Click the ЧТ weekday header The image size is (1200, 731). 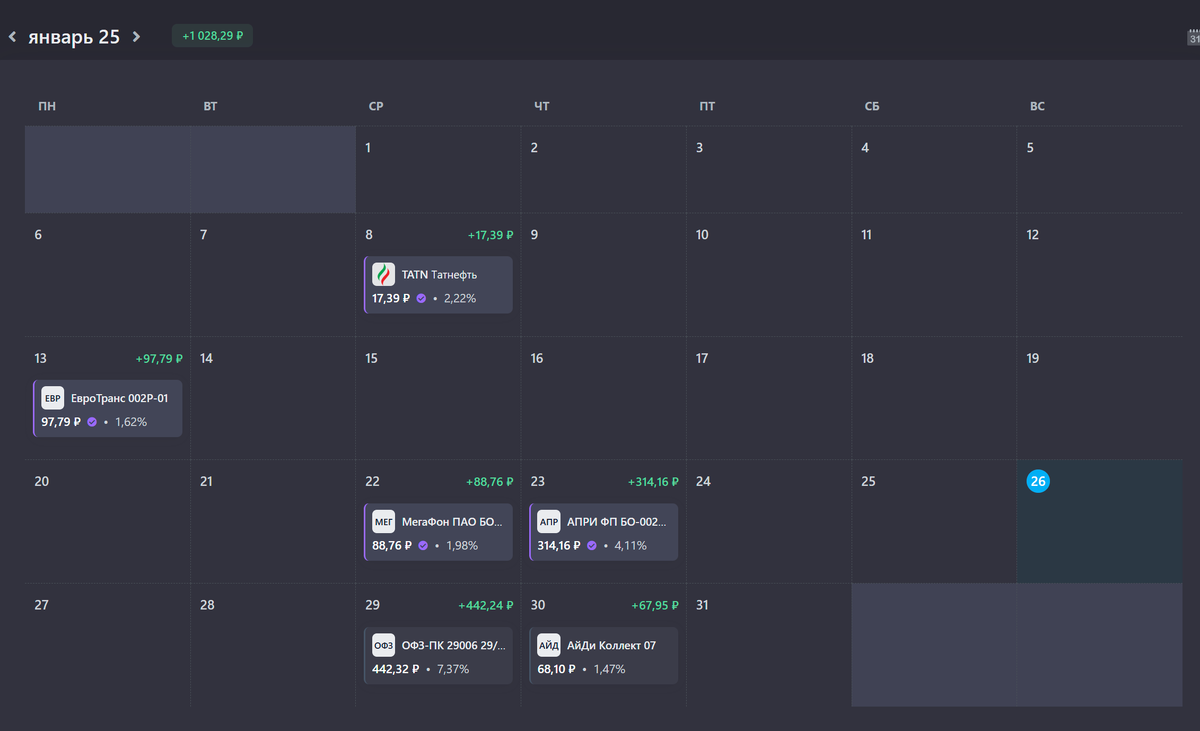pos(542,106)
